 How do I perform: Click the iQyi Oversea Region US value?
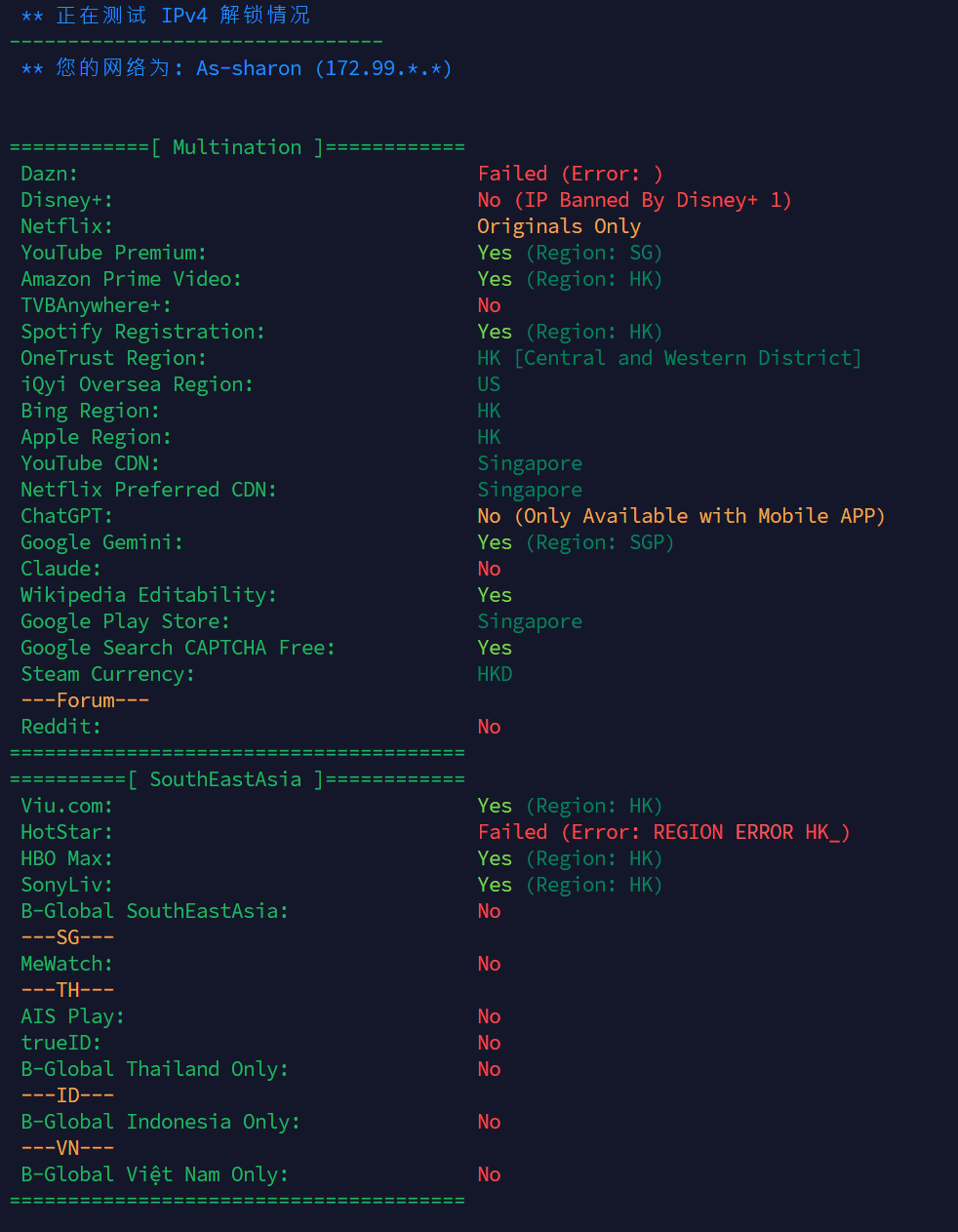click(489, 384)
